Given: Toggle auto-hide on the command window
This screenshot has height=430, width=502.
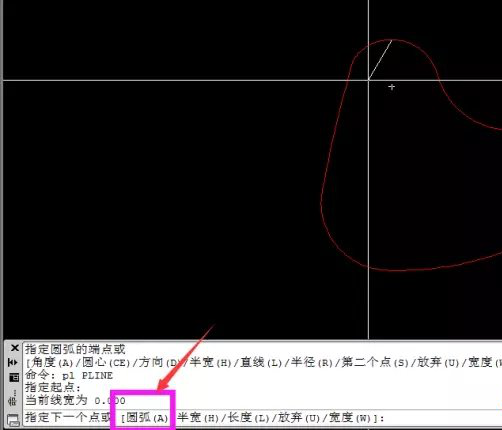Looking at the screenshot, I should (x=13, y=362).
